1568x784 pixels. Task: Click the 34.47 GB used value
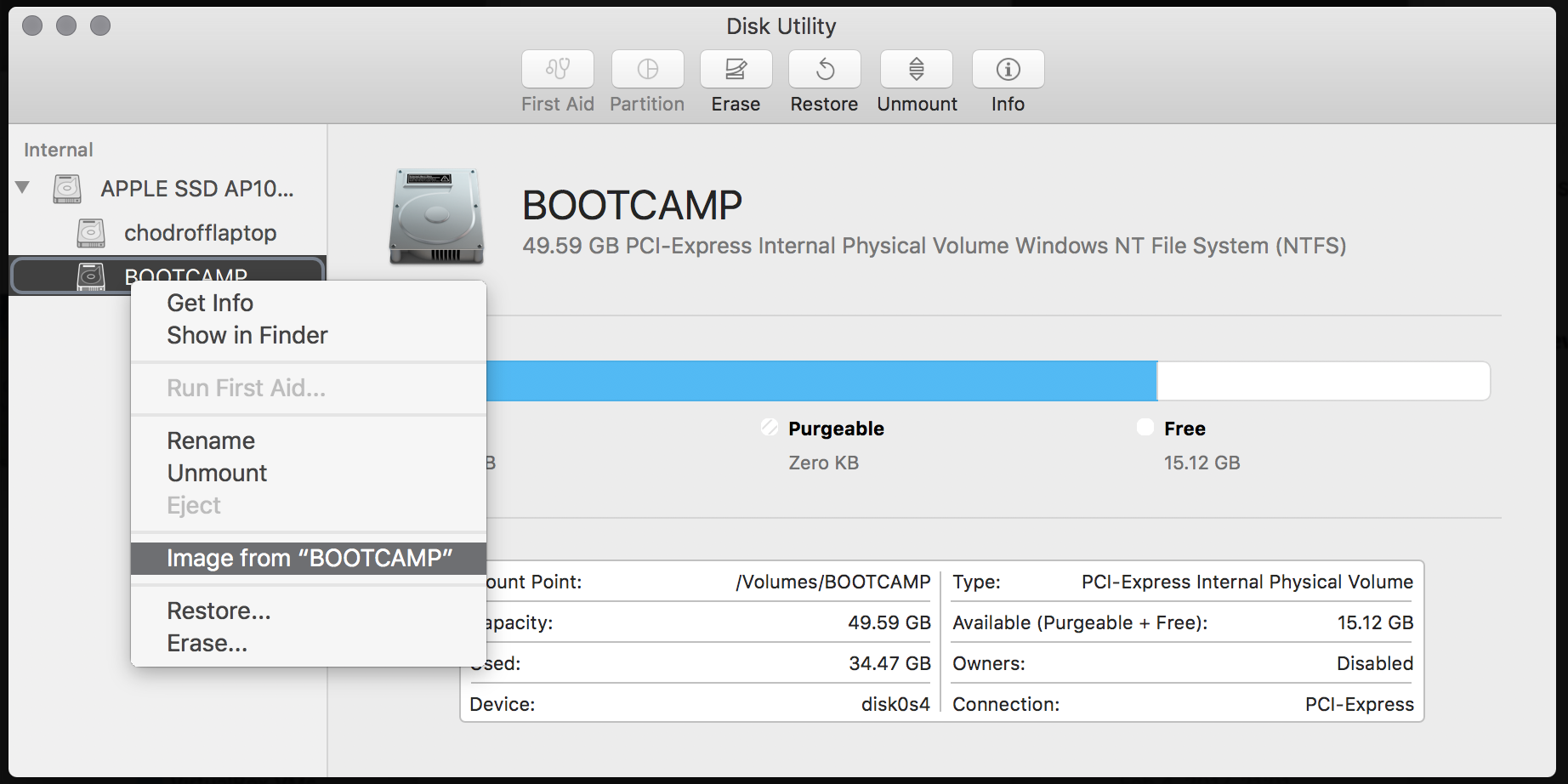coord(889,663)
